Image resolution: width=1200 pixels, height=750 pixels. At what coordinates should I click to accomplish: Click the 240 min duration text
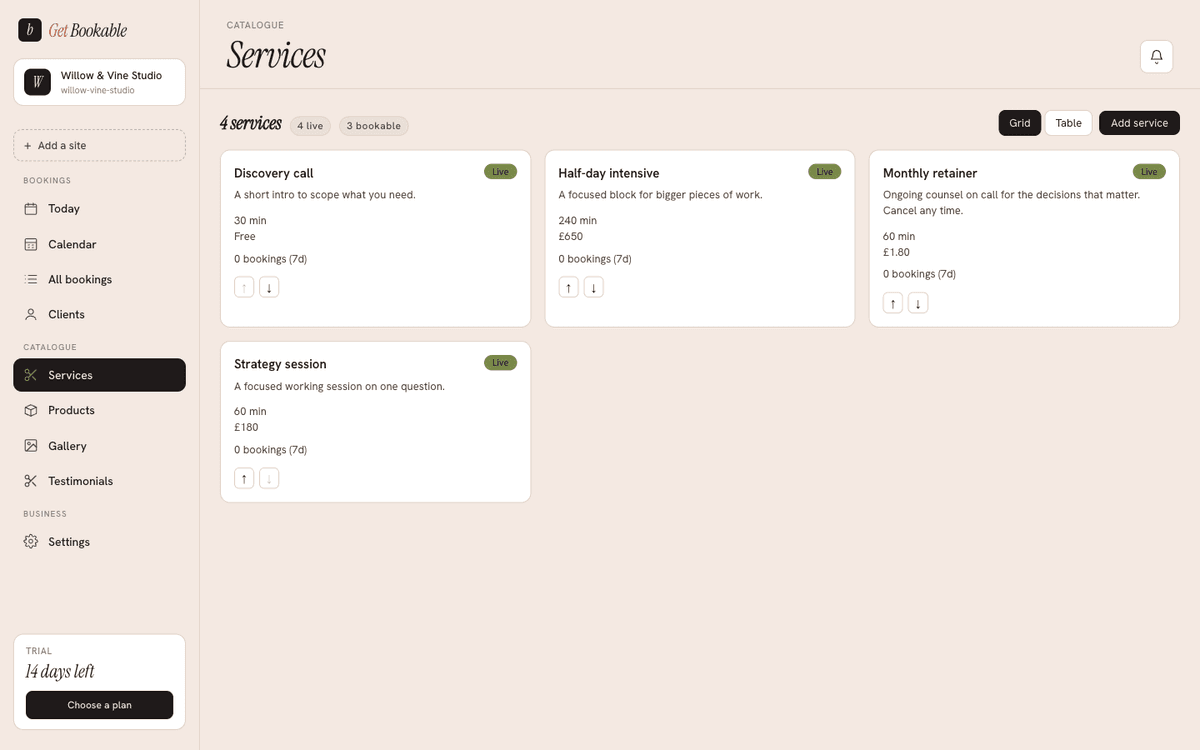tap(578, 220)
